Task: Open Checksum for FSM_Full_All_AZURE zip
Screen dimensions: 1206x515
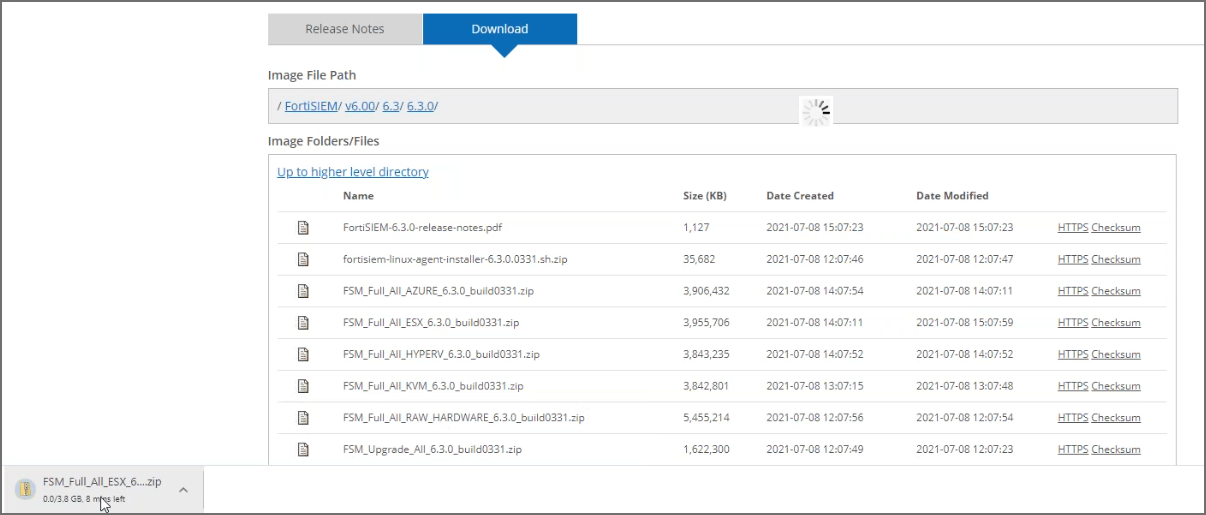Action: point(1115,291)
